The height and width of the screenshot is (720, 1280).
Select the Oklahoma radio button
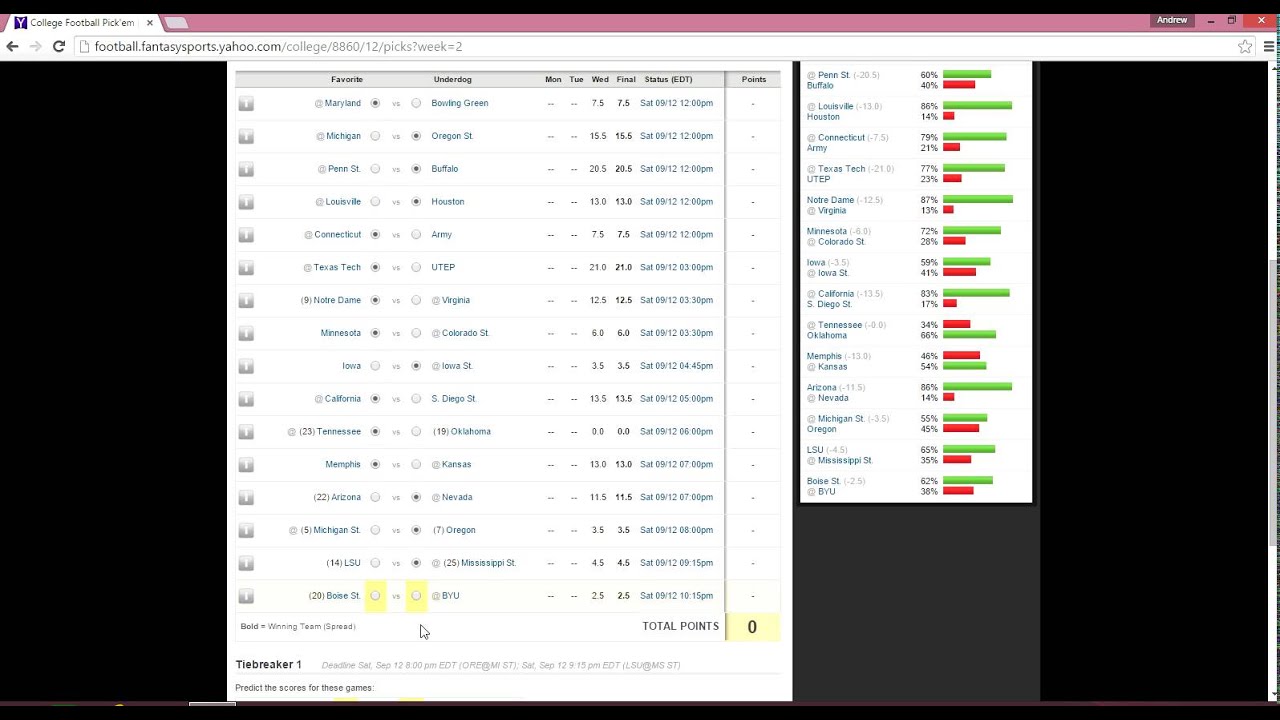click(416, 432)
